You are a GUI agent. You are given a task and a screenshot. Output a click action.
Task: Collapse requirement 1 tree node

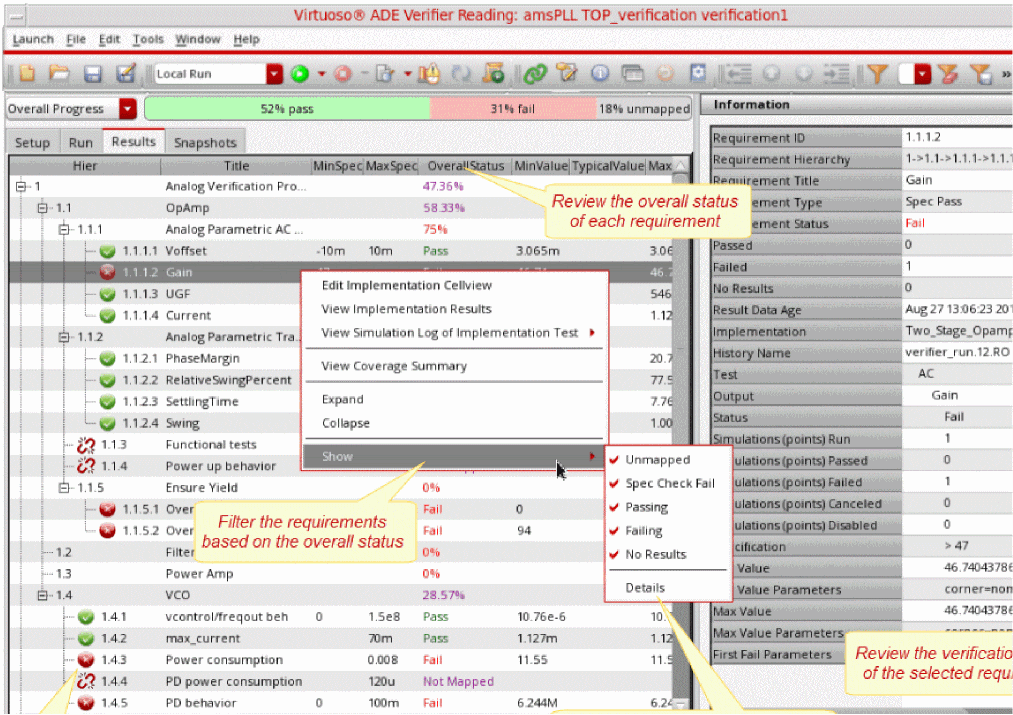21,186
